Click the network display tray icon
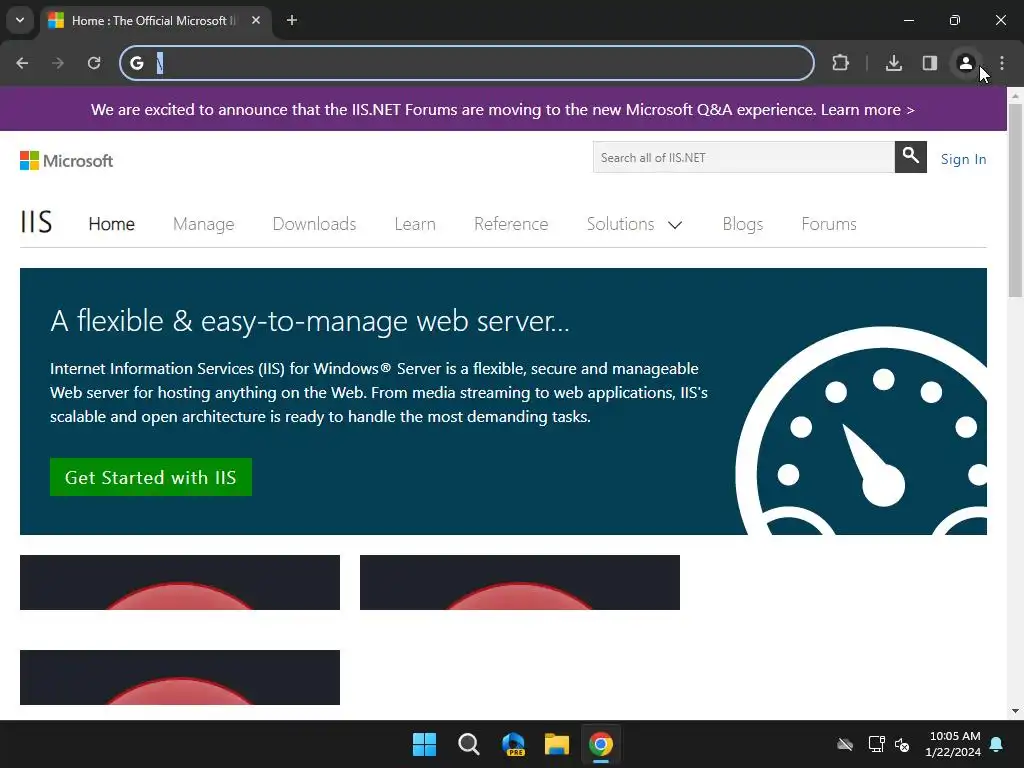This screenshot has width=1024, height=768. point(876,744)
